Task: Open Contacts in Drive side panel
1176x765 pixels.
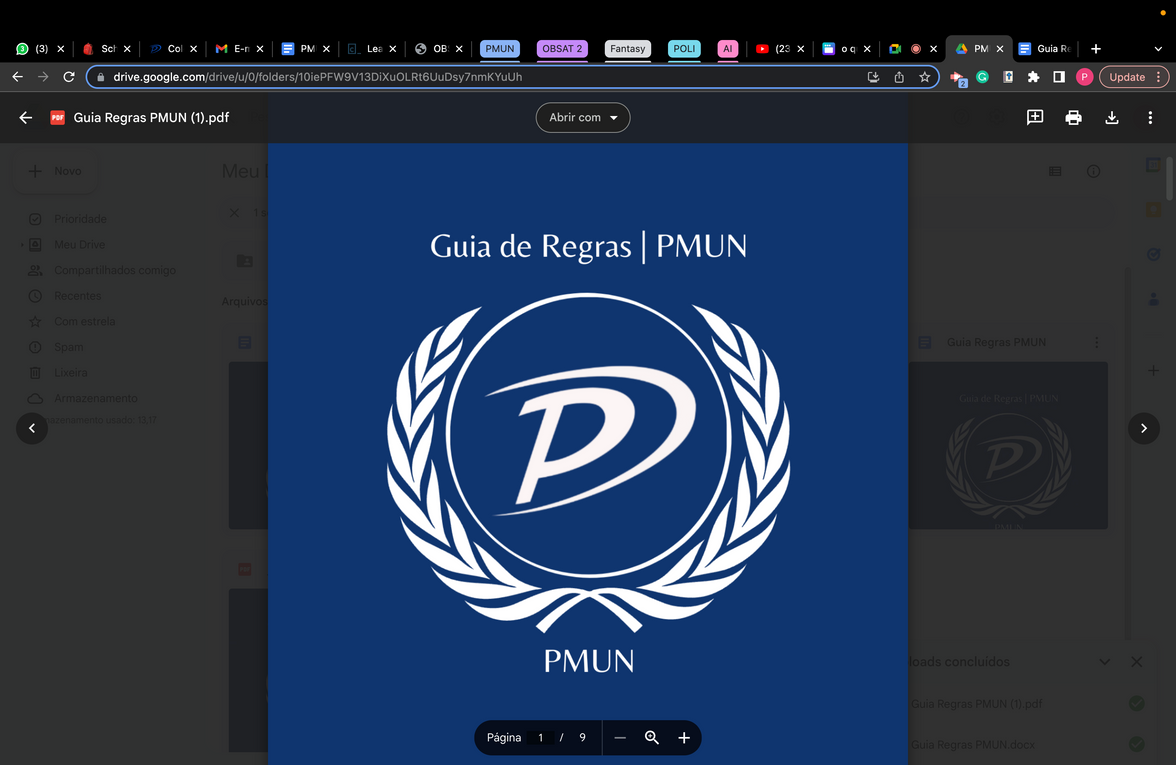Action: click(1154, 300)
